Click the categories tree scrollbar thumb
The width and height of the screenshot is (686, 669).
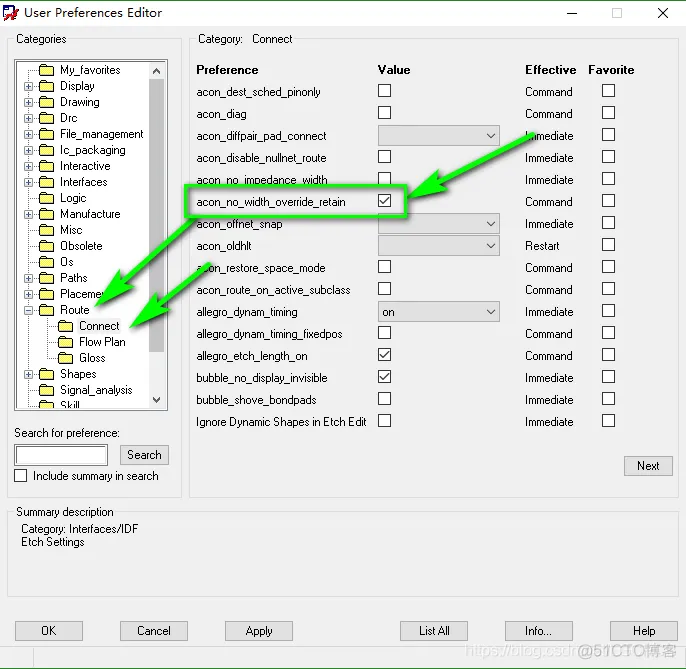click(x=157, y=215)
